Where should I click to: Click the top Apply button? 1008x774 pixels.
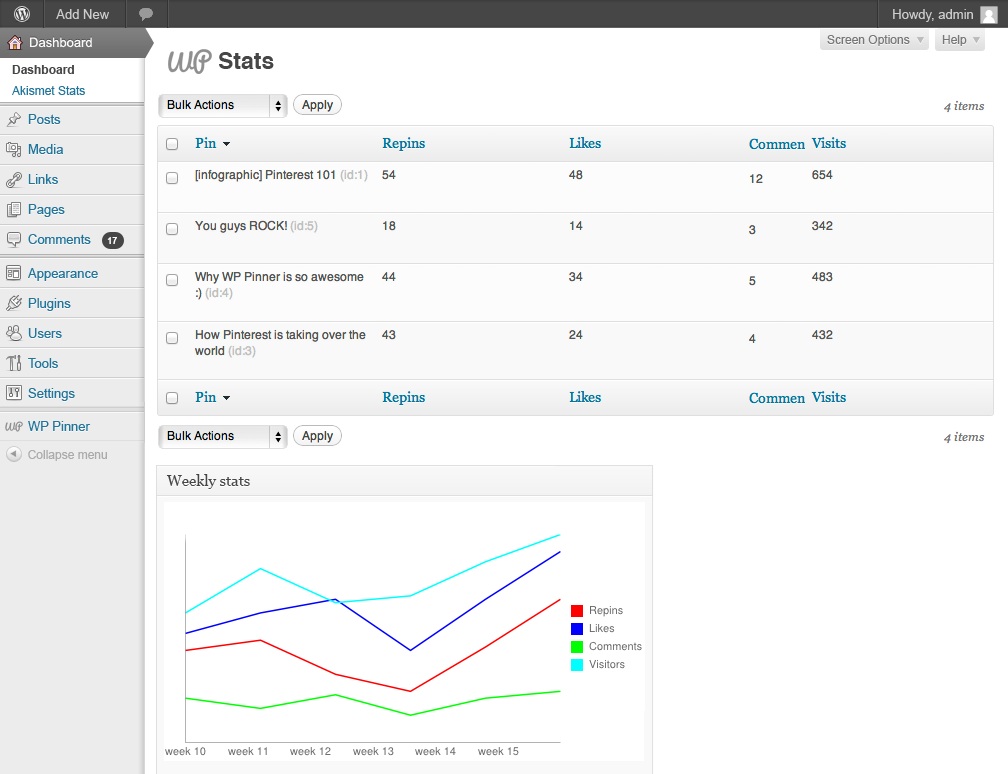pyautogui.click(x=318, y=105)
